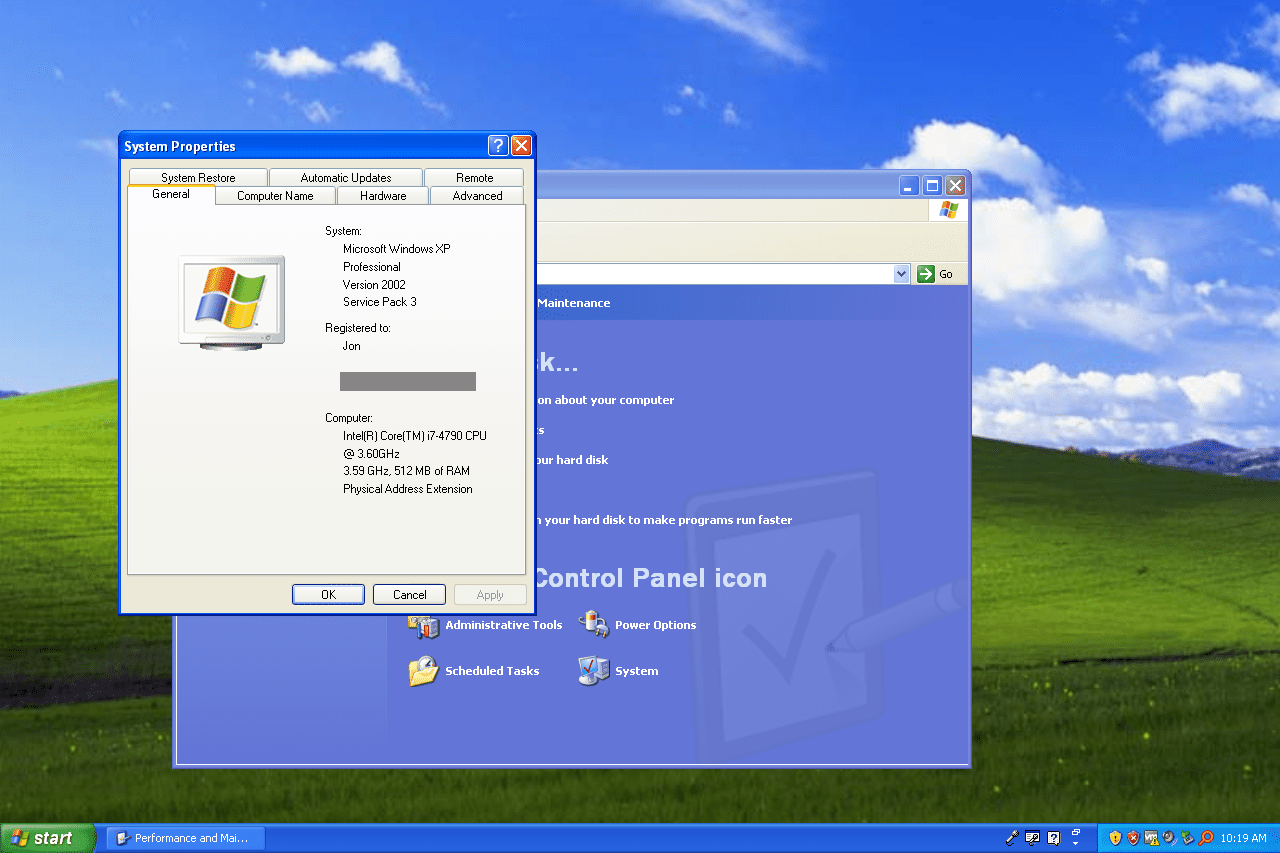Click the greyed-out Apply button

pyautogui.click(x=490, y=594)
